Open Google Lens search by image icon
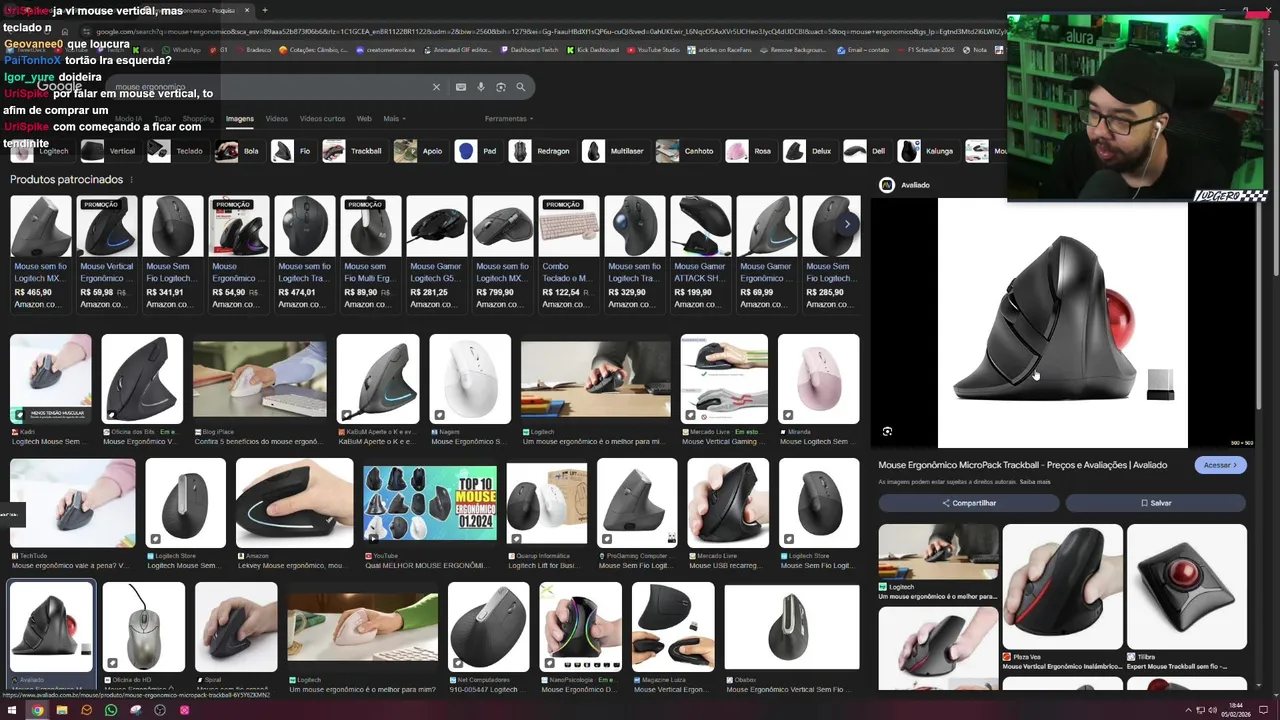This screenshot has height=720, width=1280. (501, 87)
